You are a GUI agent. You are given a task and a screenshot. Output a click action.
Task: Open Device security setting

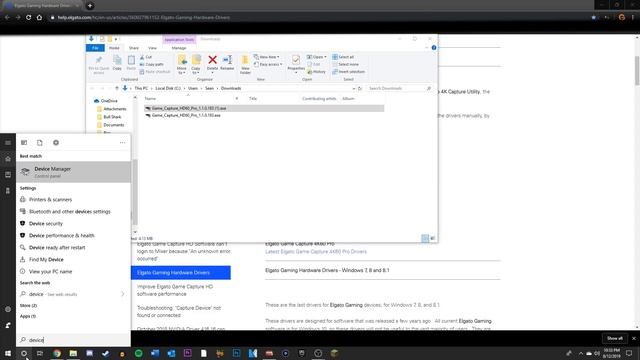(x=46, y=224)
